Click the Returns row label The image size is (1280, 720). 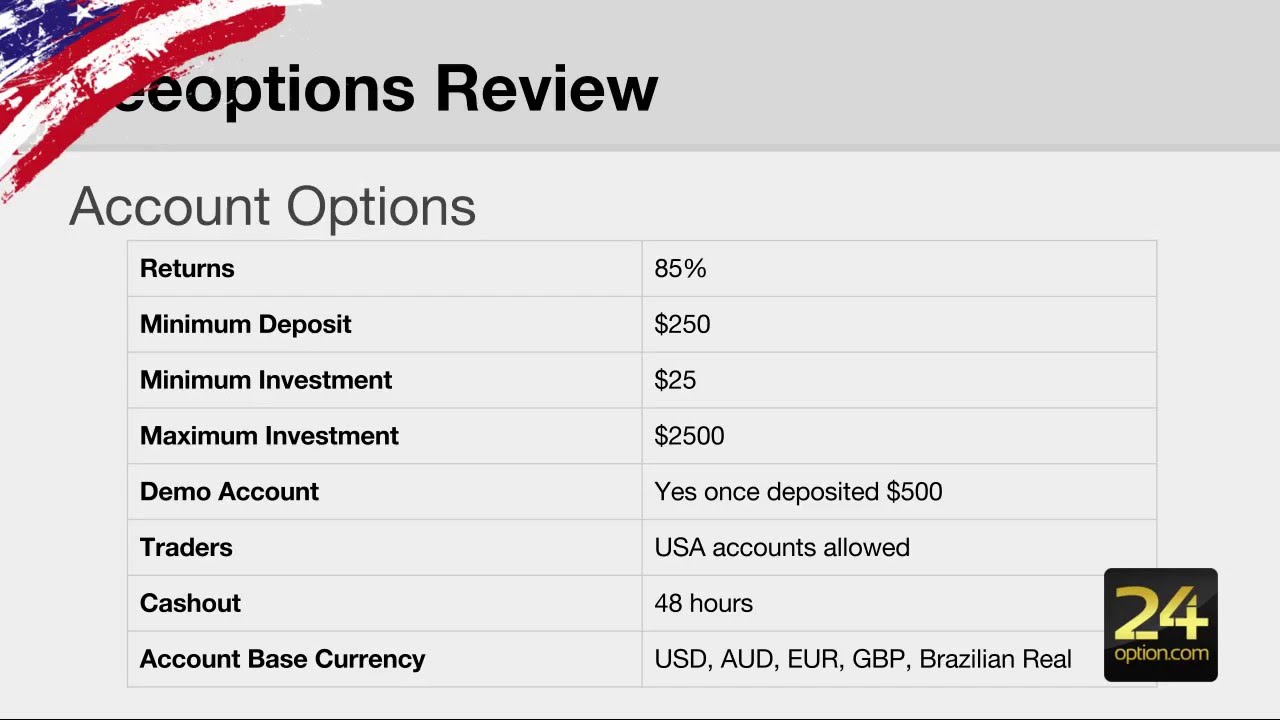click(187, 269)
